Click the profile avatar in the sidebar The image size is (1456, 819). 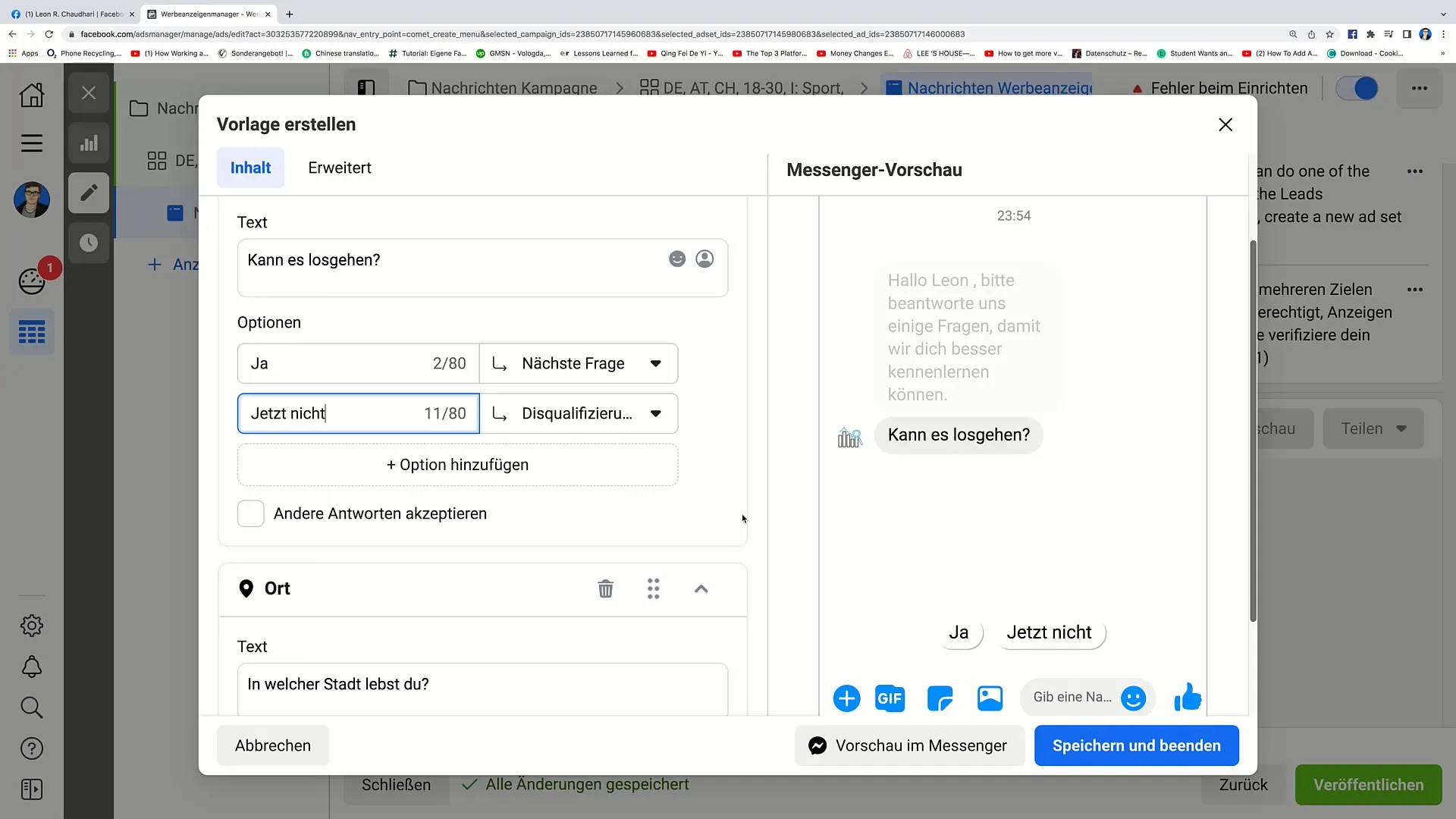(x=32, y=199)
